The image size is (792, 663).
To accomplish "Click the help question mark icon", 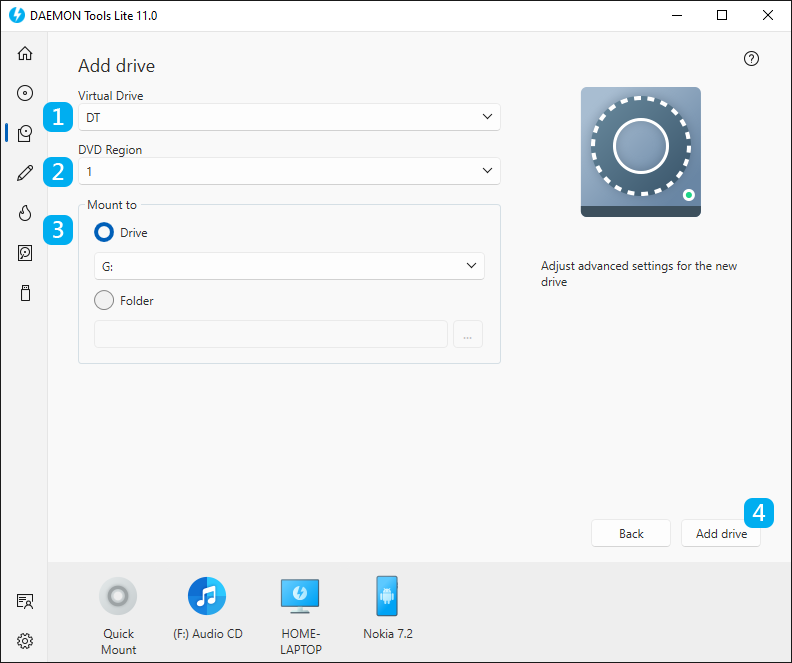I will [x=751, y=59].
